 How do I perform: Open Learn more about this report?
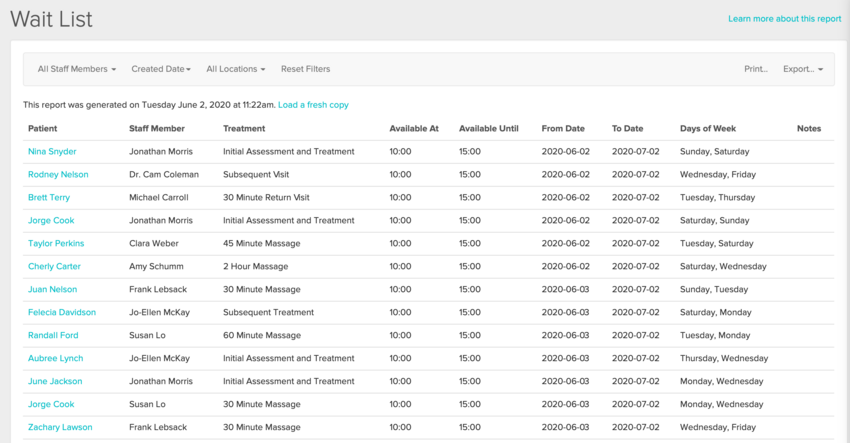784,19
